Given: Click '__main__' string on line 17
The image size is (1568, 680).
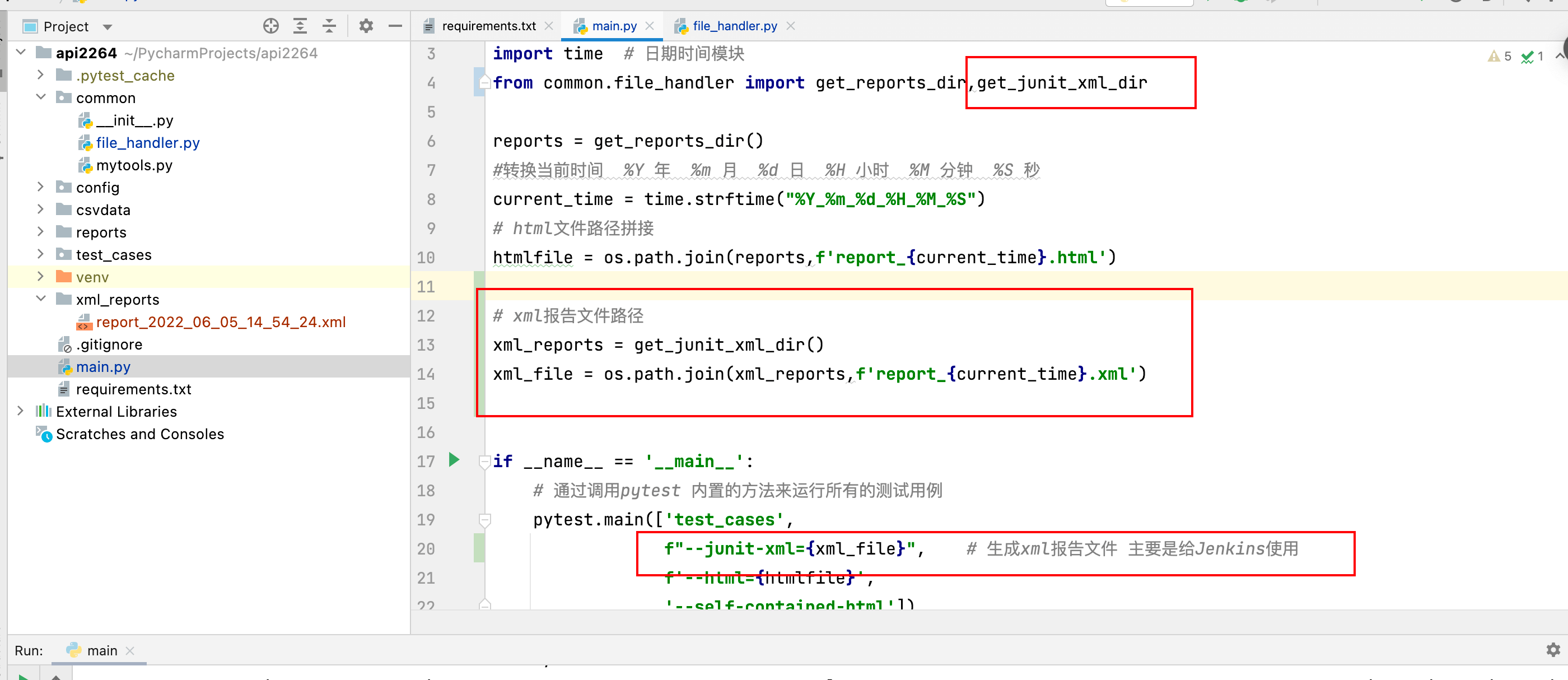Looking at the screenshot, I should click(694, 462).
